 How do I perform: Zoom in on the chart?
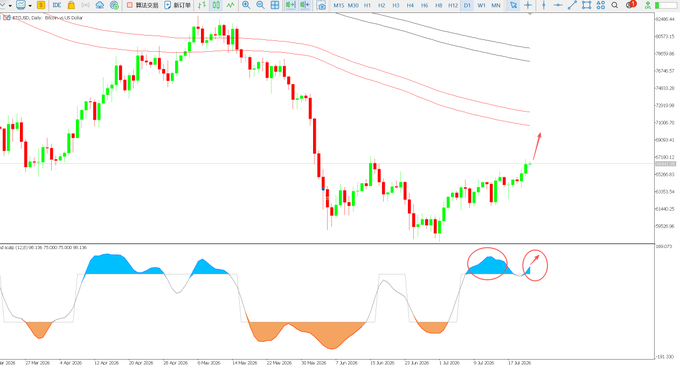click(246, 5)
